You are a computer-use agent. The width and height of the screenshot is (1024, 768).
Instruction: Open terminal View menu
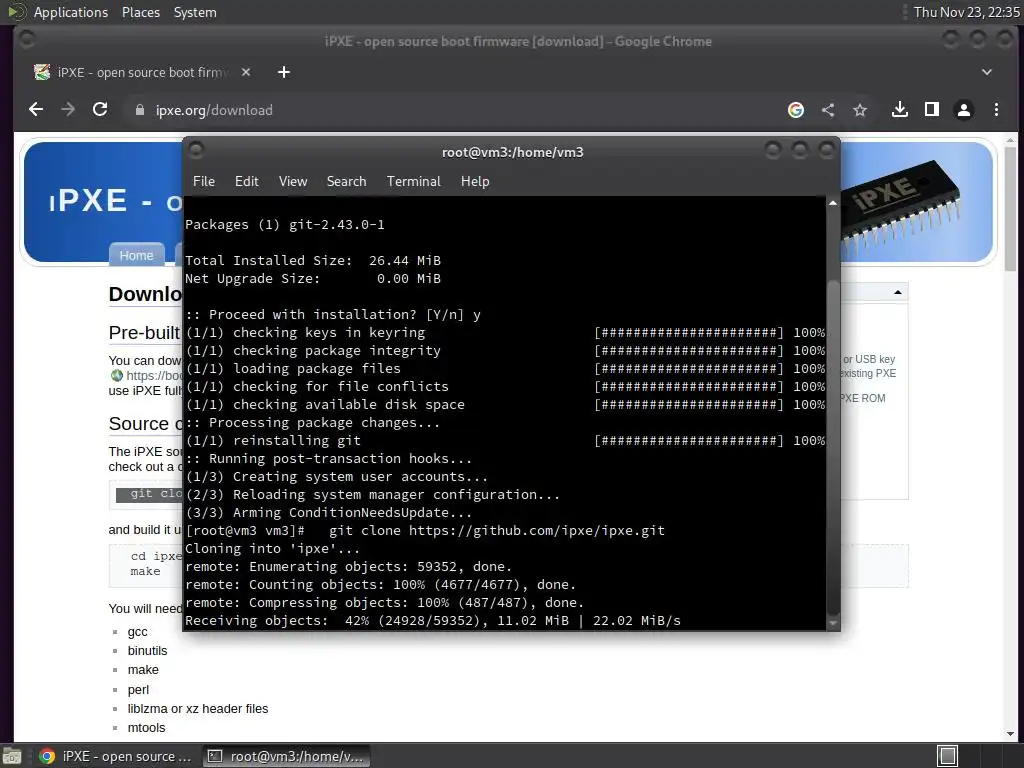pyautogui.click(x=293, y=182)
